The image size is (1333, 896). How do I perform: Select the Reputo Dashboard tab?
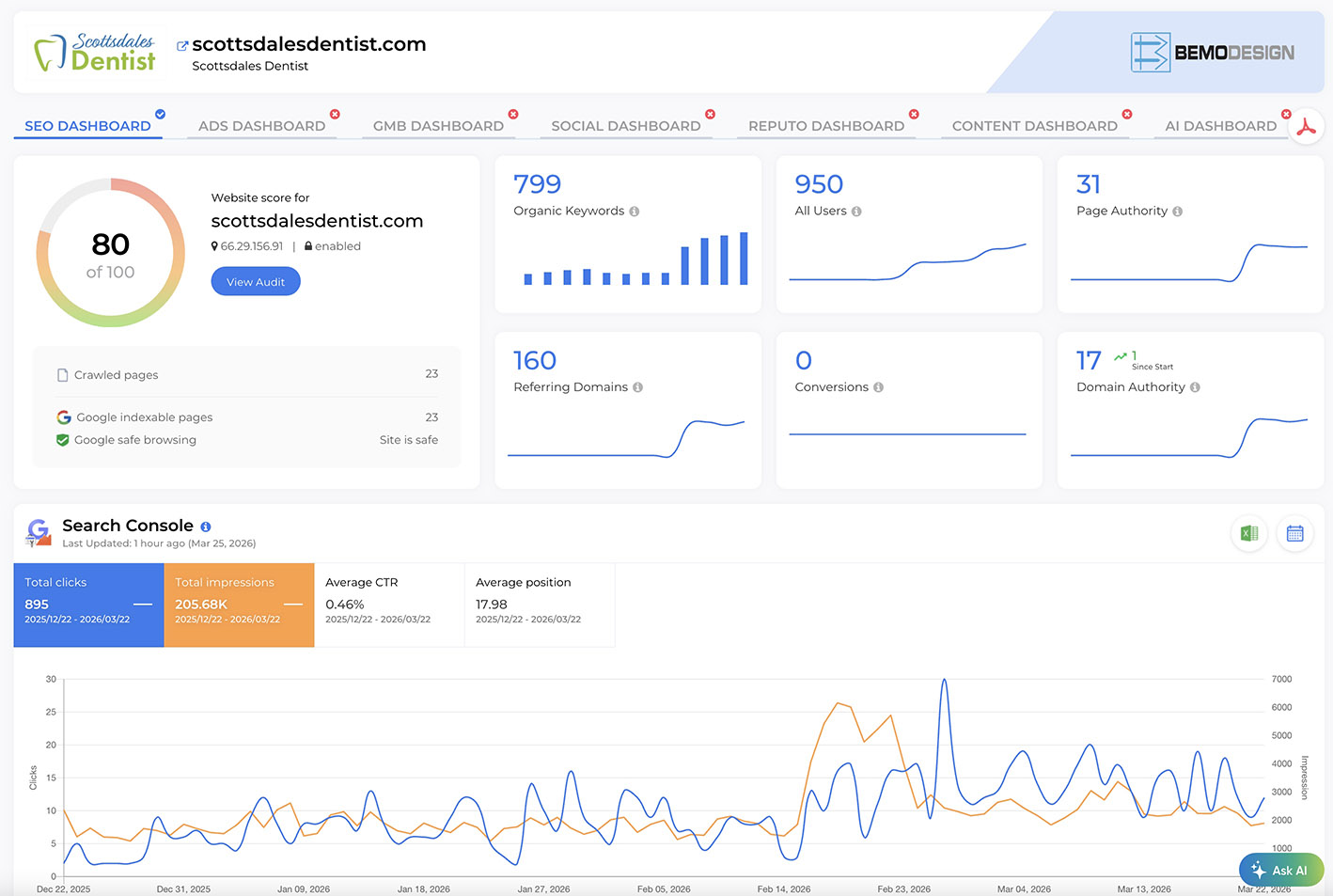coord(824,125)
